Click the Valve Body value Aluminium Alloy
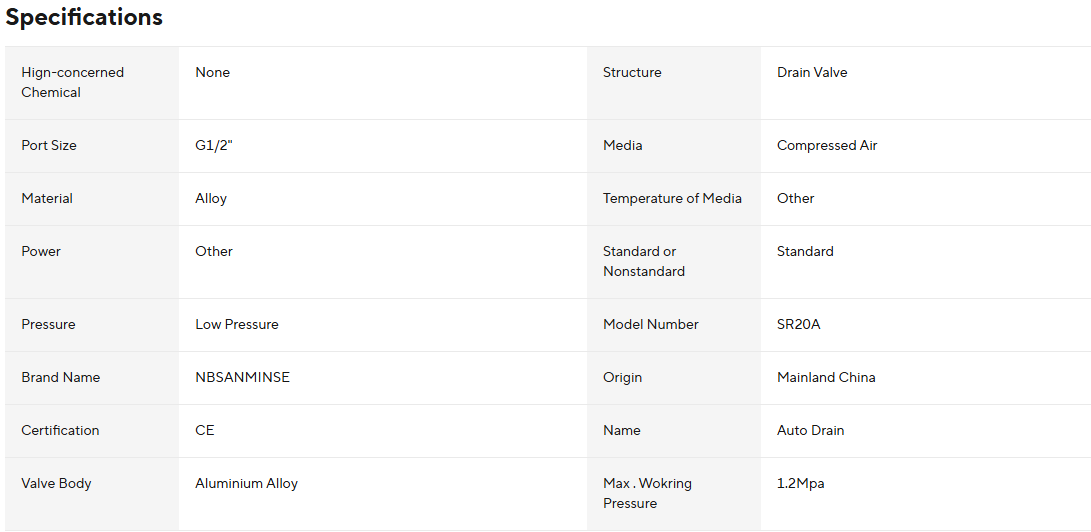 (x=246, y=483)
